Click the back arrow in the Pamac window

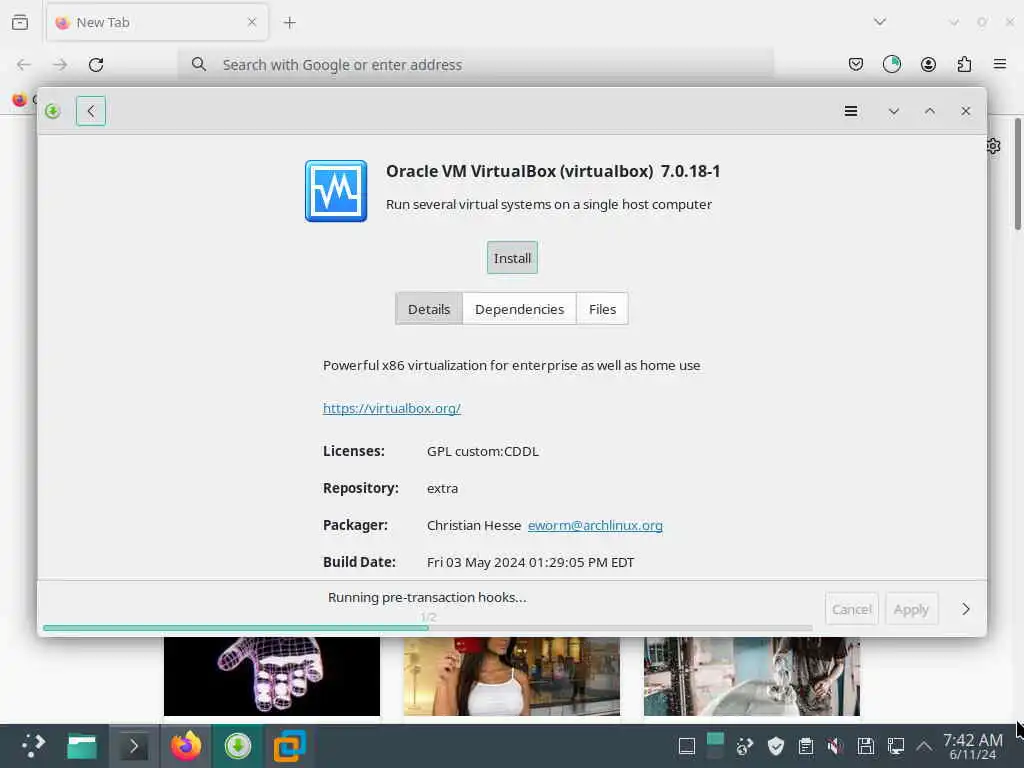[91, 111]
